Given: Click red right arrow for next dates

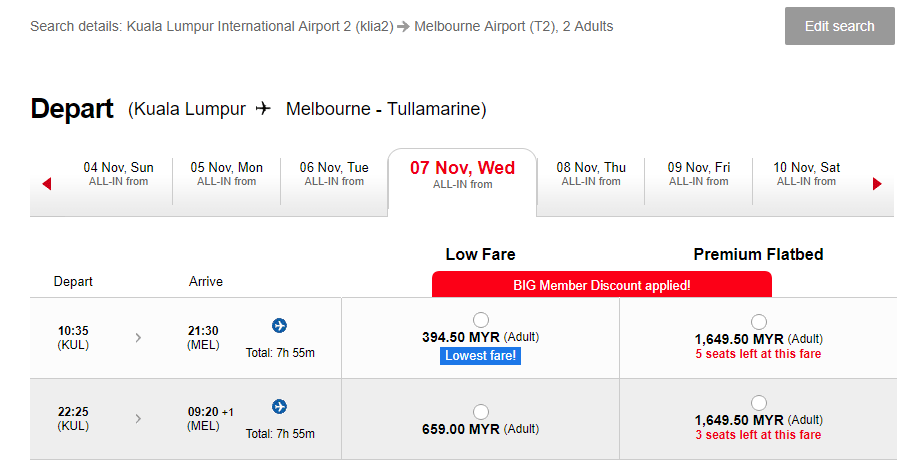Looking at the screenshot, I should [x=877, y=184].
